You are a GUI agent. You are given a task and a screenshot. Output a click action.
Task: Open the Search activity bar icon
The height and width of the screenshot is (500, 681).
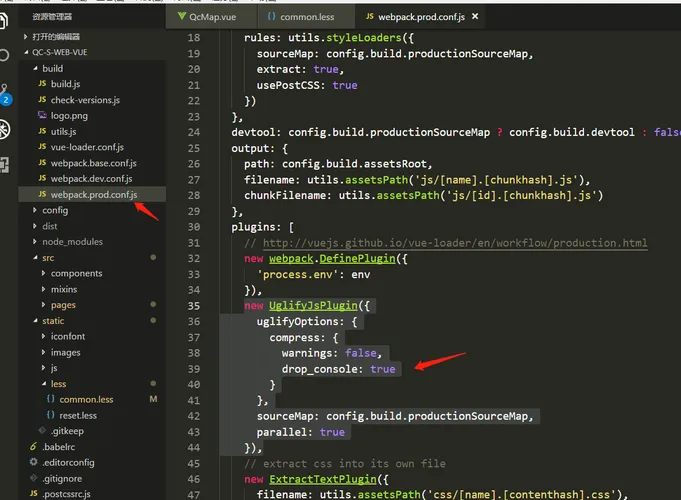click(x=4, y=55)
